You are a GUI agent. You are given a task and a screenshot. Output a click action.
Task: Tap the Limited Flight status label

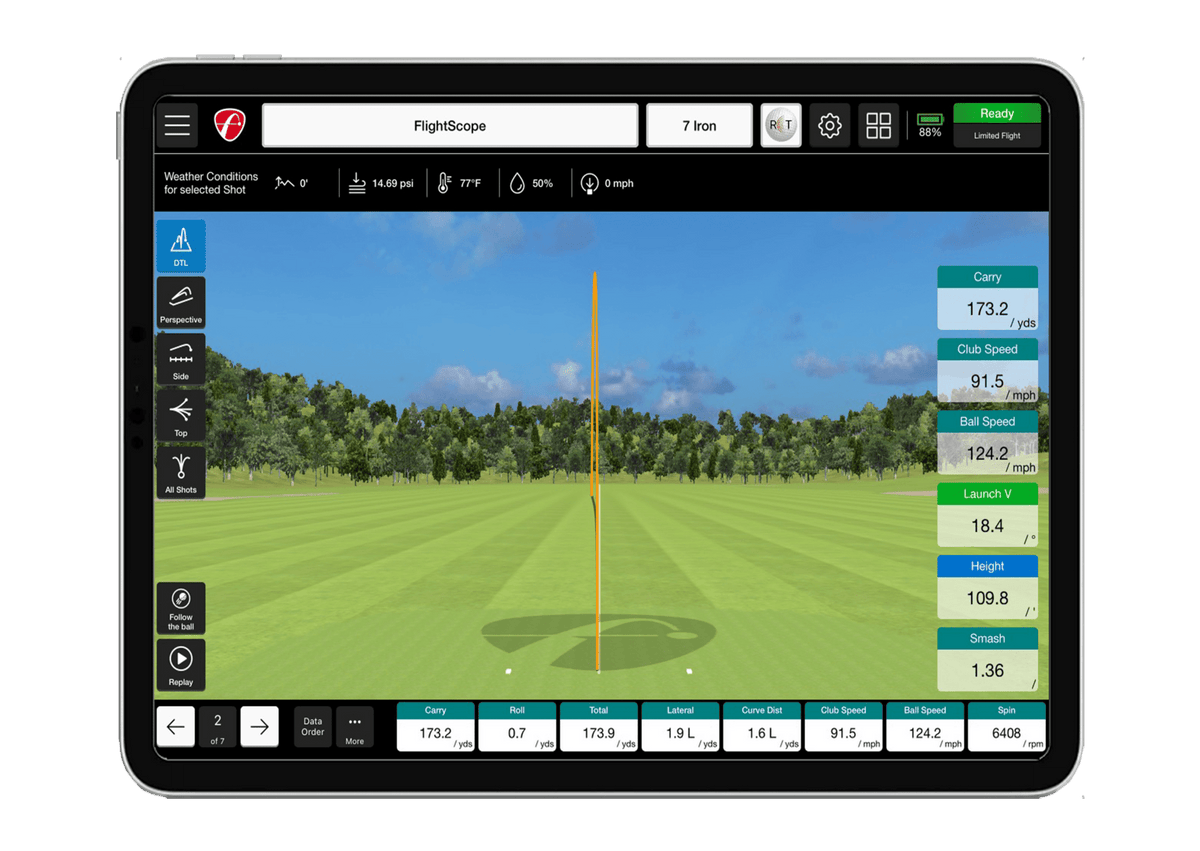tap(997, 136)
